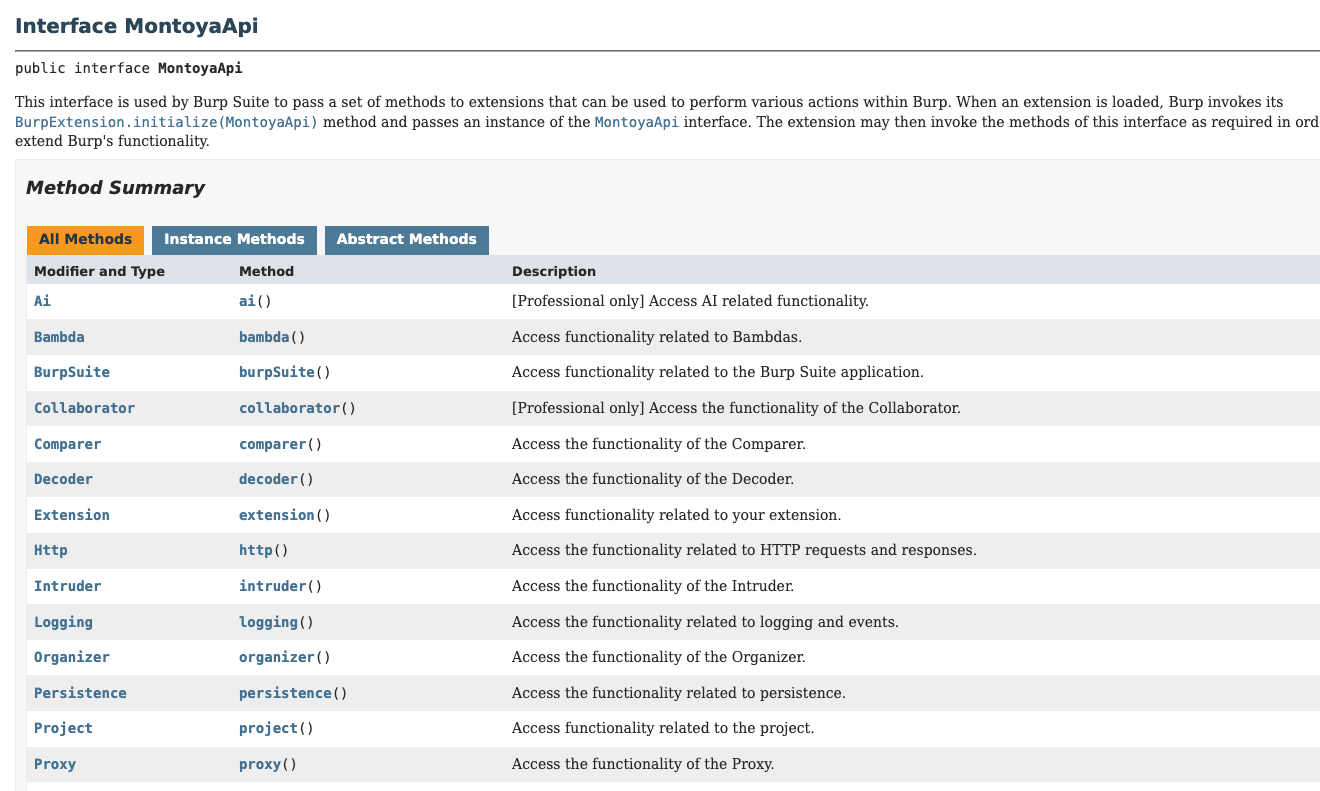Go to the project() method

point(268,728)
